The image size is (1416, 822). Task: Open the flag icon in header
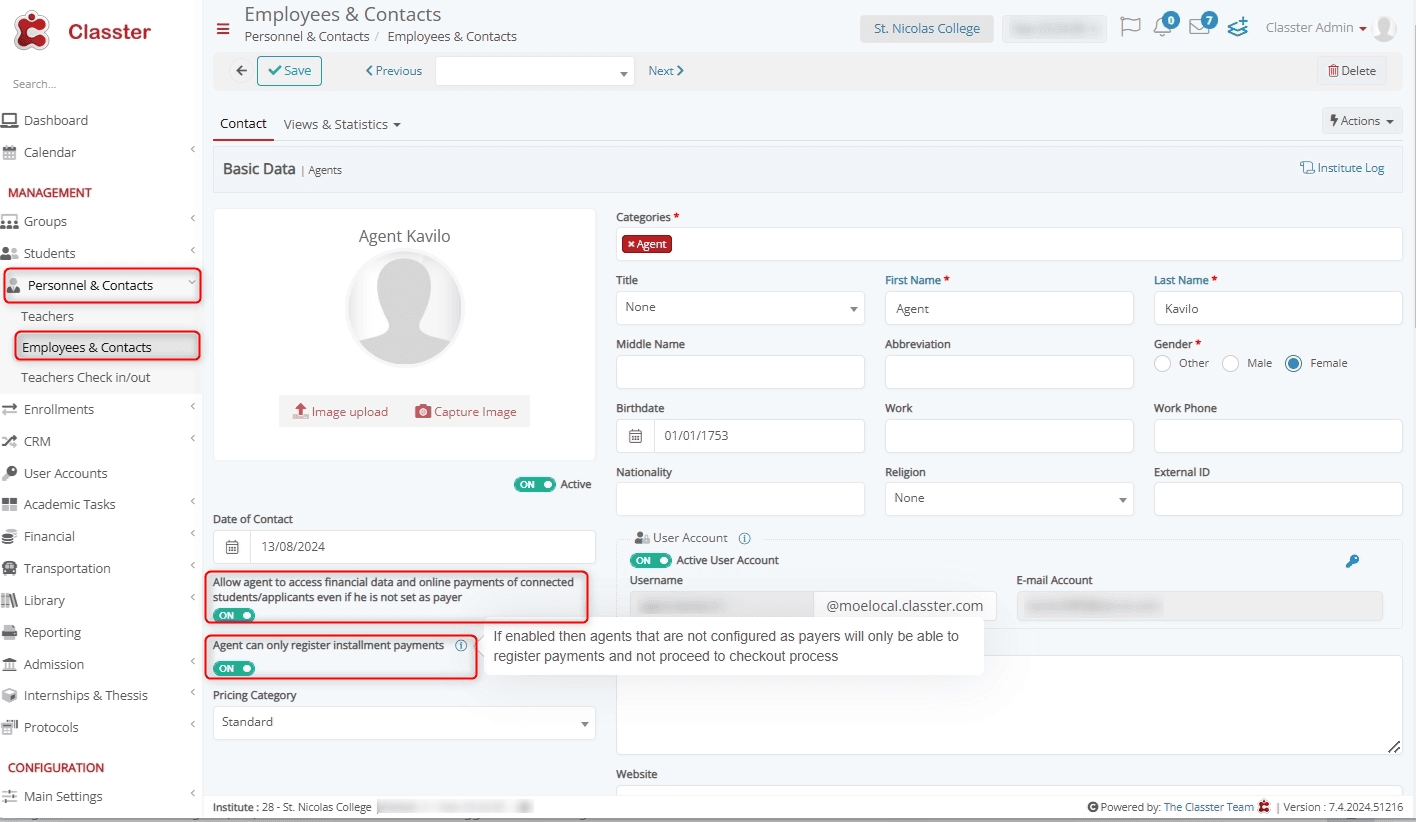[x=1130, y=27]
